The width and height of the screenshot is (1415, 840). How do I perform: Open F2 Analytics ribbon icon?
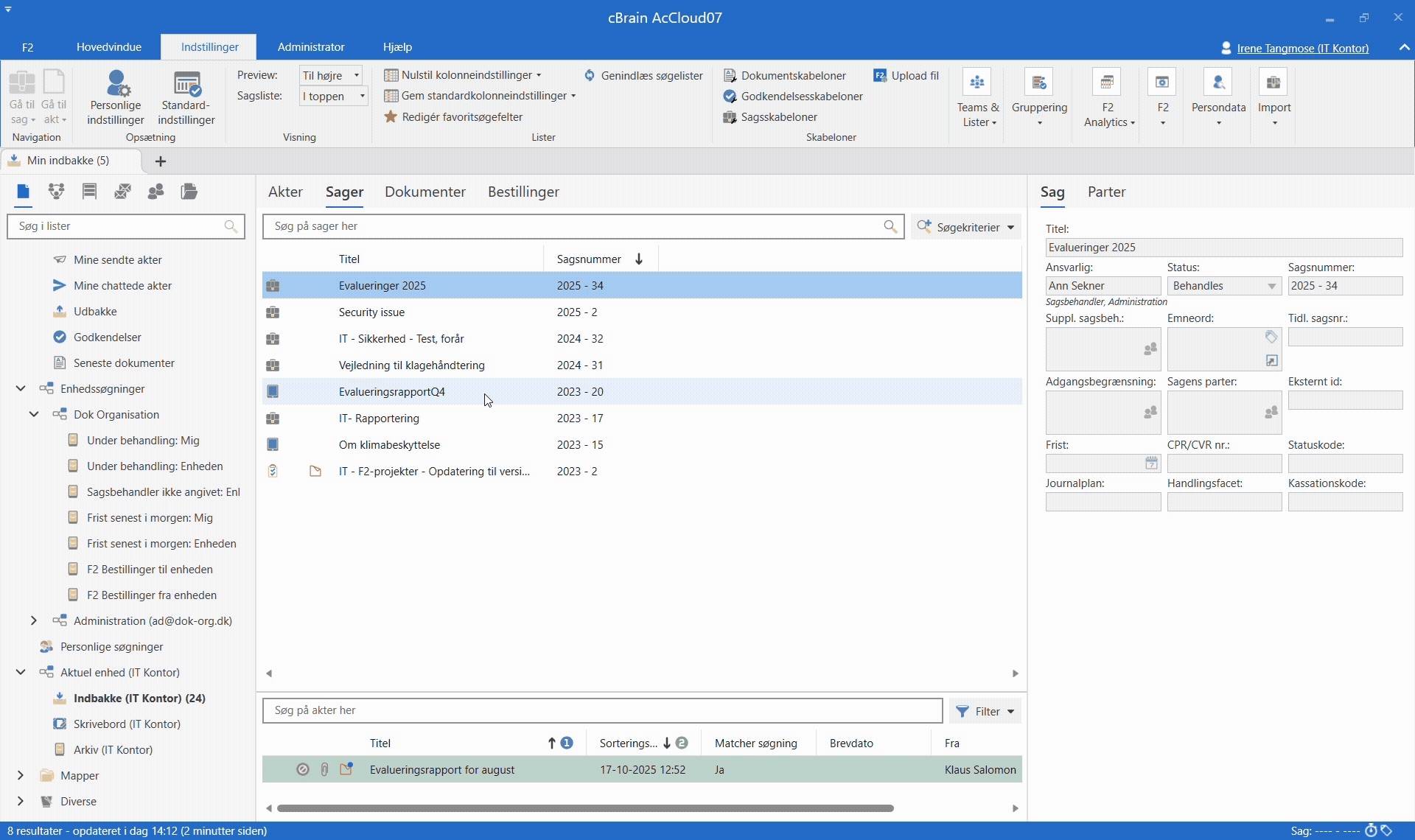point(1107,83)
